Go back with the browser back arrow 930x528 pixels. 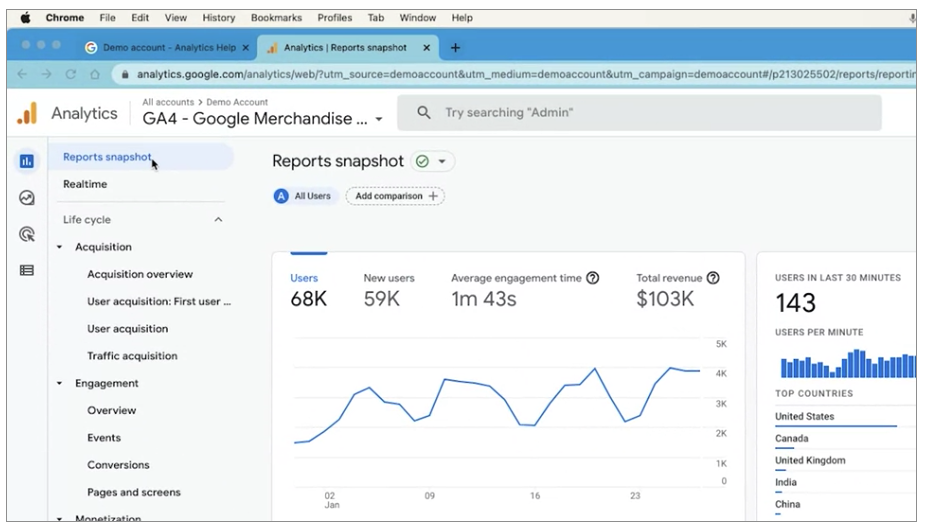point(22,74)
